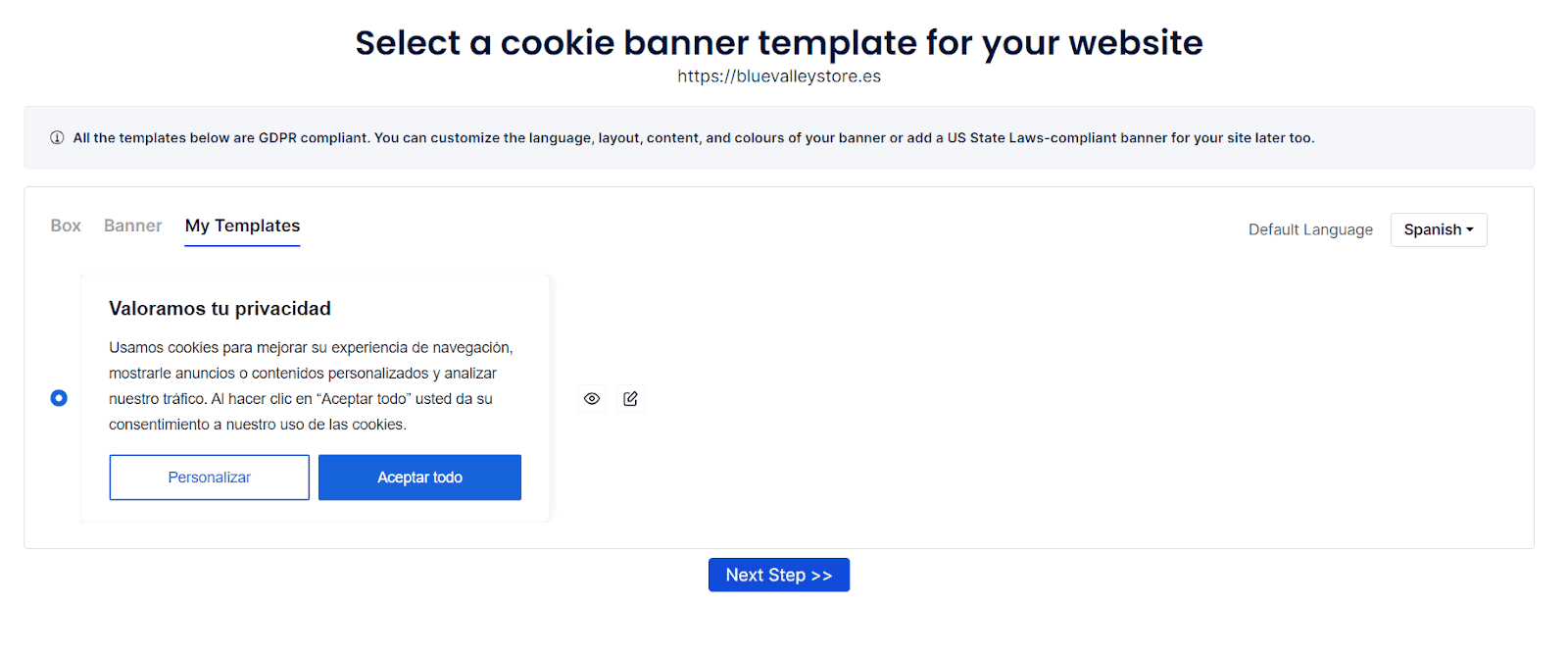Preview the template with the eye icon

tap(592, 399)
